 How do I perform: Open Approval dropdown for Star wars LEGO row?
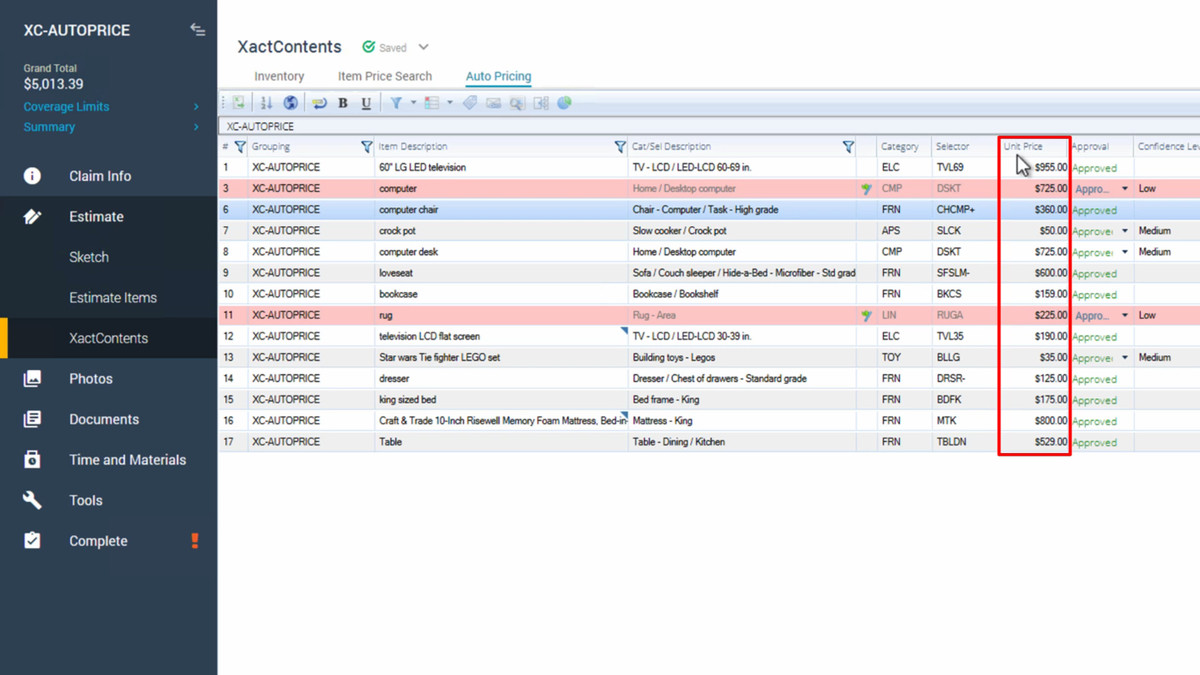click(x=1125, y=357)
